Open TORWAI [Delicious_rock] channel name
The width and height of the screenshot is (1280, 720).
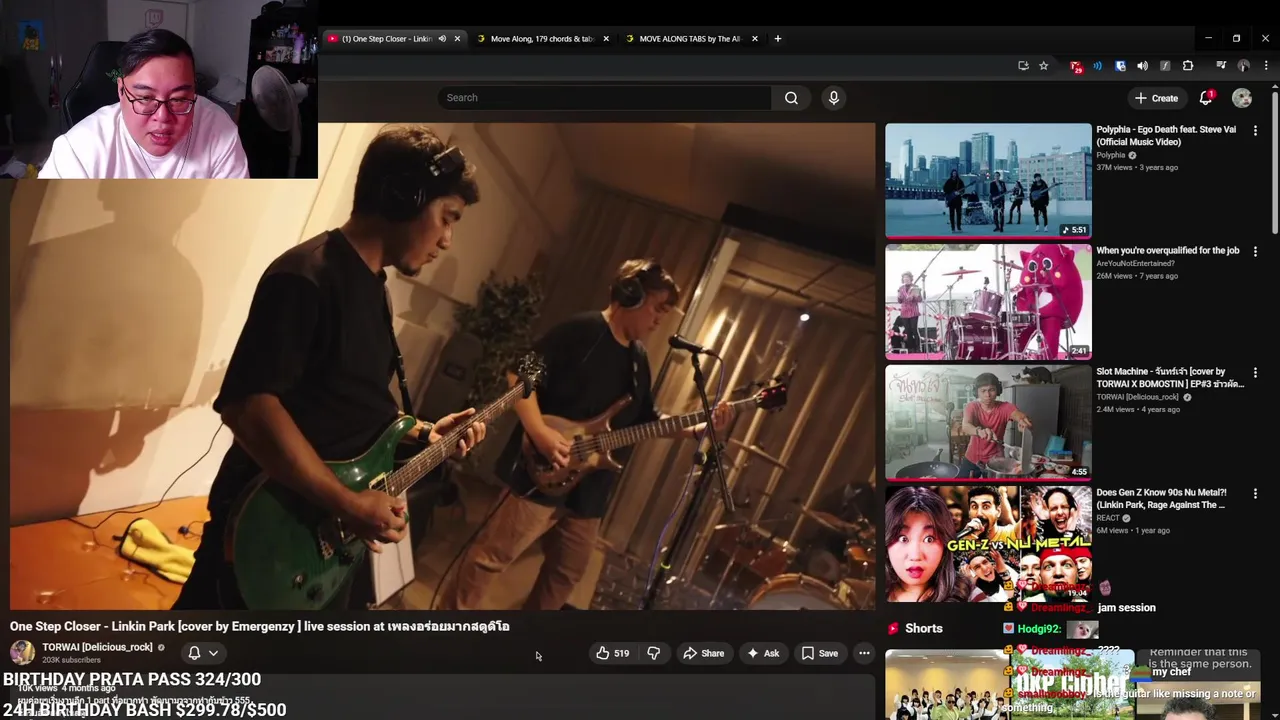[x=97, y=647]
